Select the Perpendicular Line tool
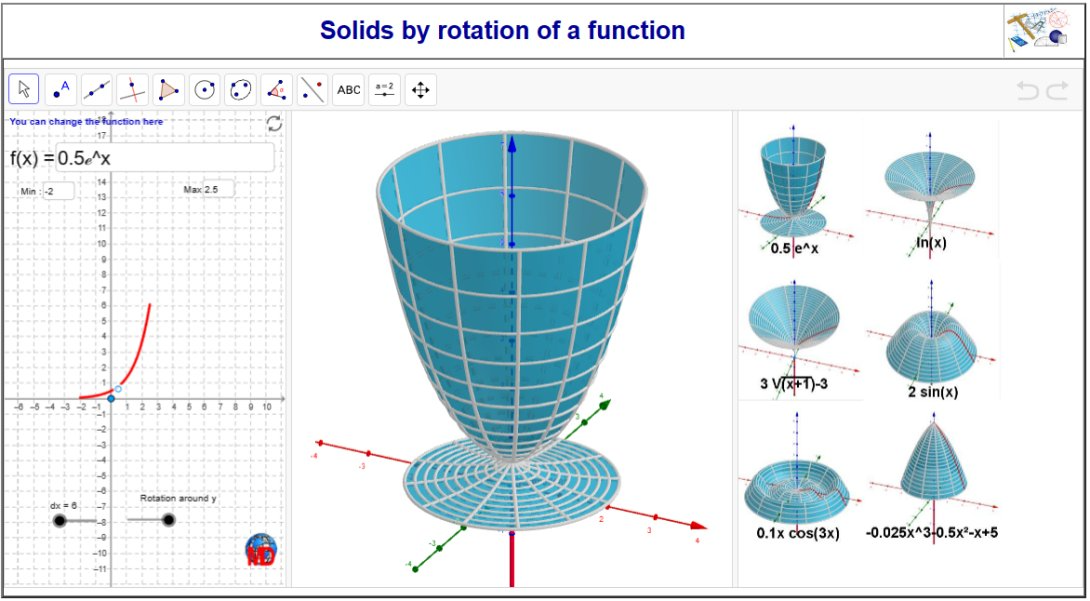 132,88
